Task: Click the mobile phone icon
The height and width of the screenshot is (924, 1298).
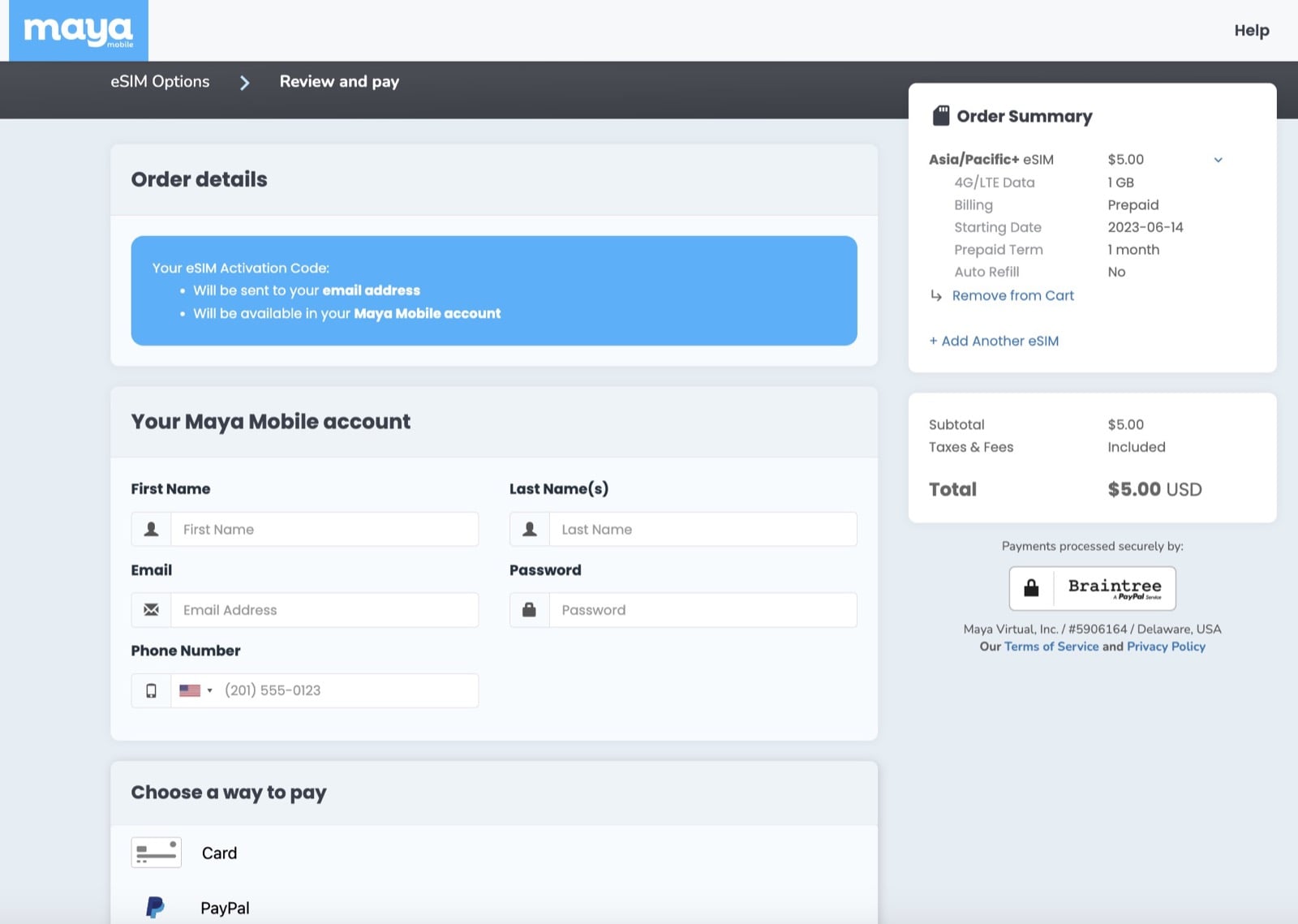Action: (x=151, y=690)
